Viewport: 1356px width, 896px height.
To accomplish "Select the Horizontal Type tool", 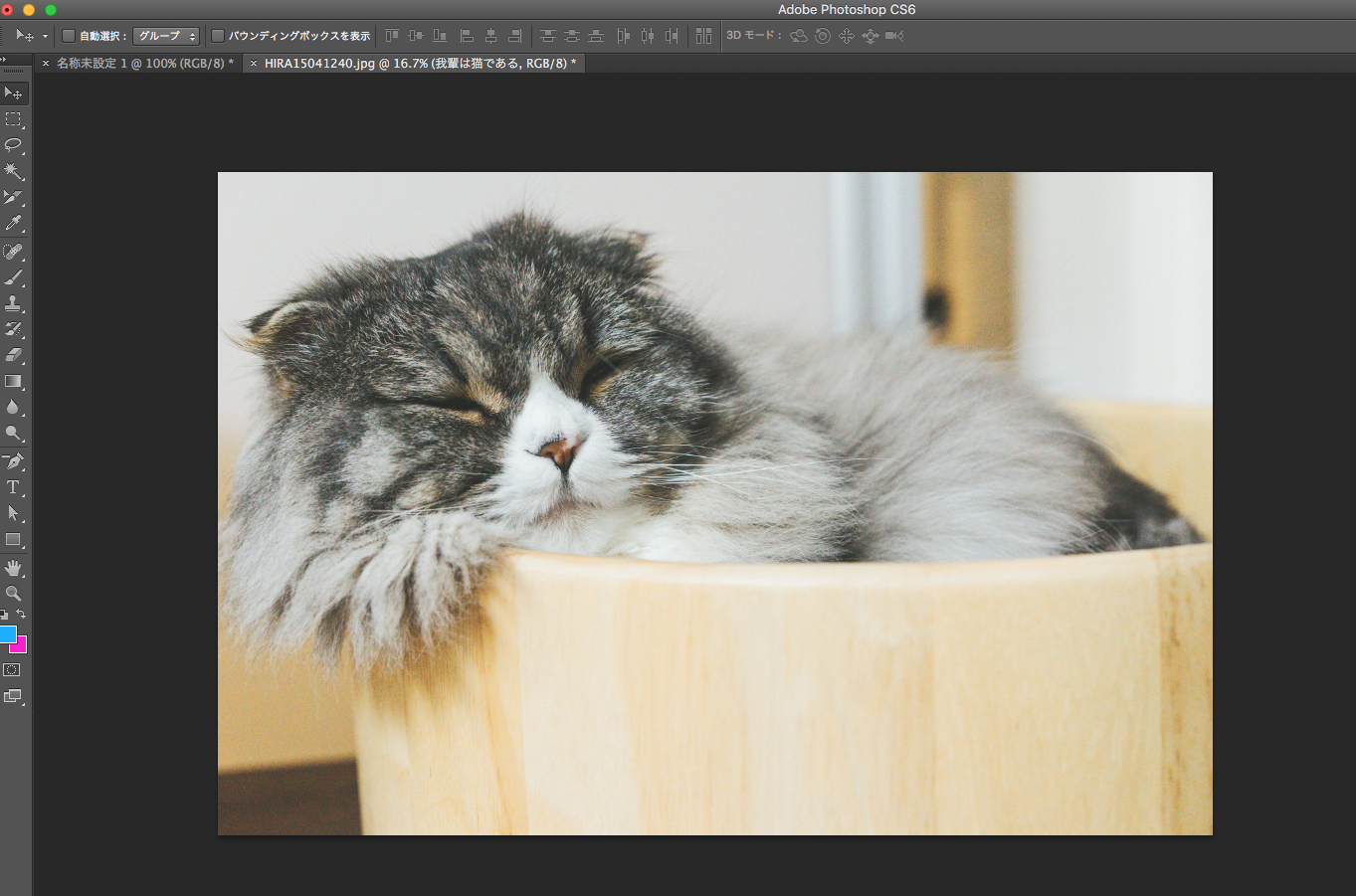I will tap(13, 487).
